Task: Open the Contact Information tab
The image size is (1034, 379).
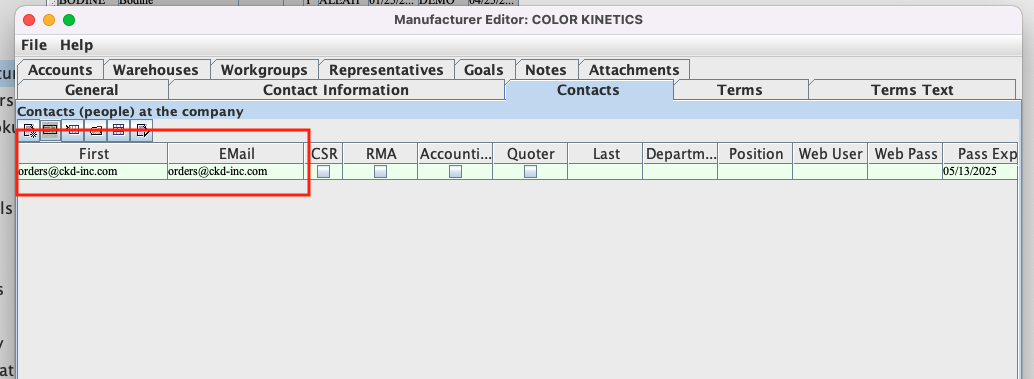Action: tap(336, 90)
